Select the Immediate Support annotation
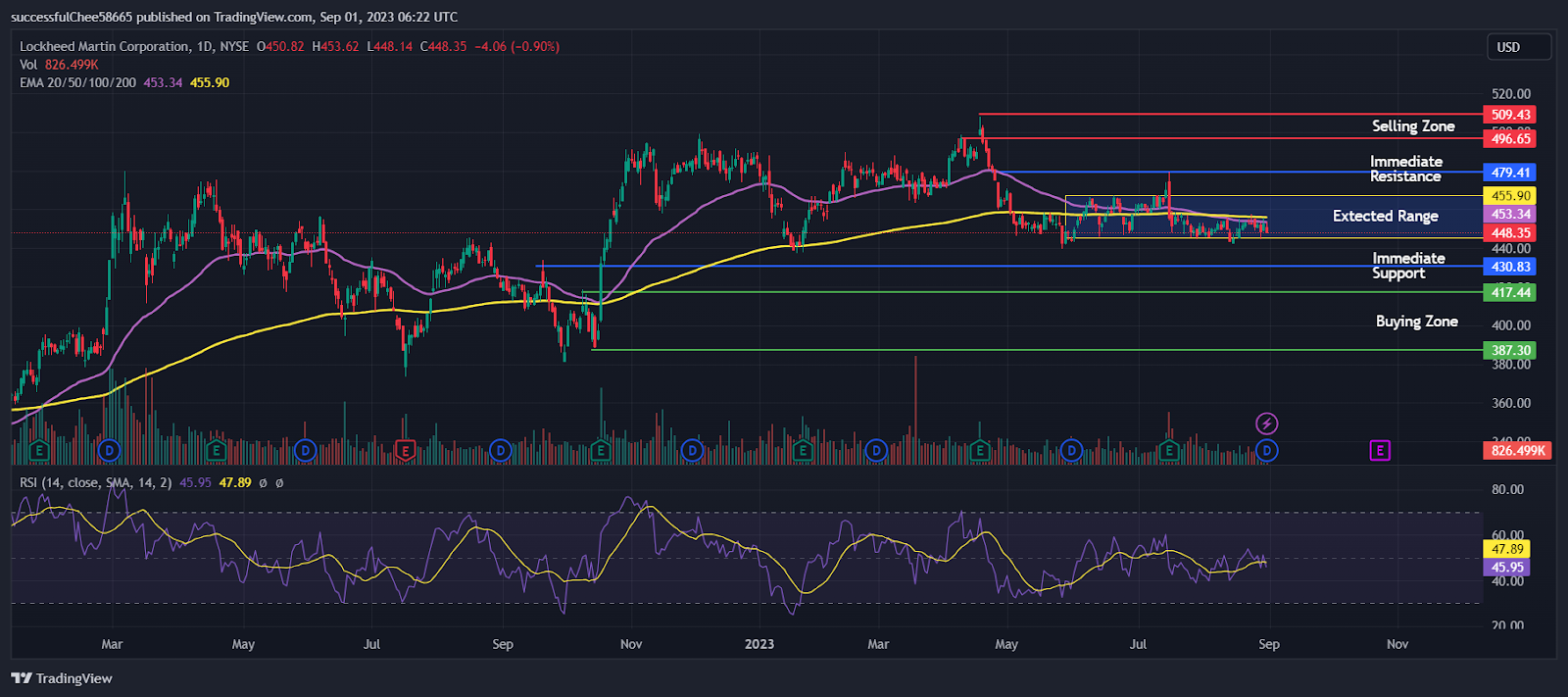Viewport: 1568px width, 697px height. (x=1408, y=266)
